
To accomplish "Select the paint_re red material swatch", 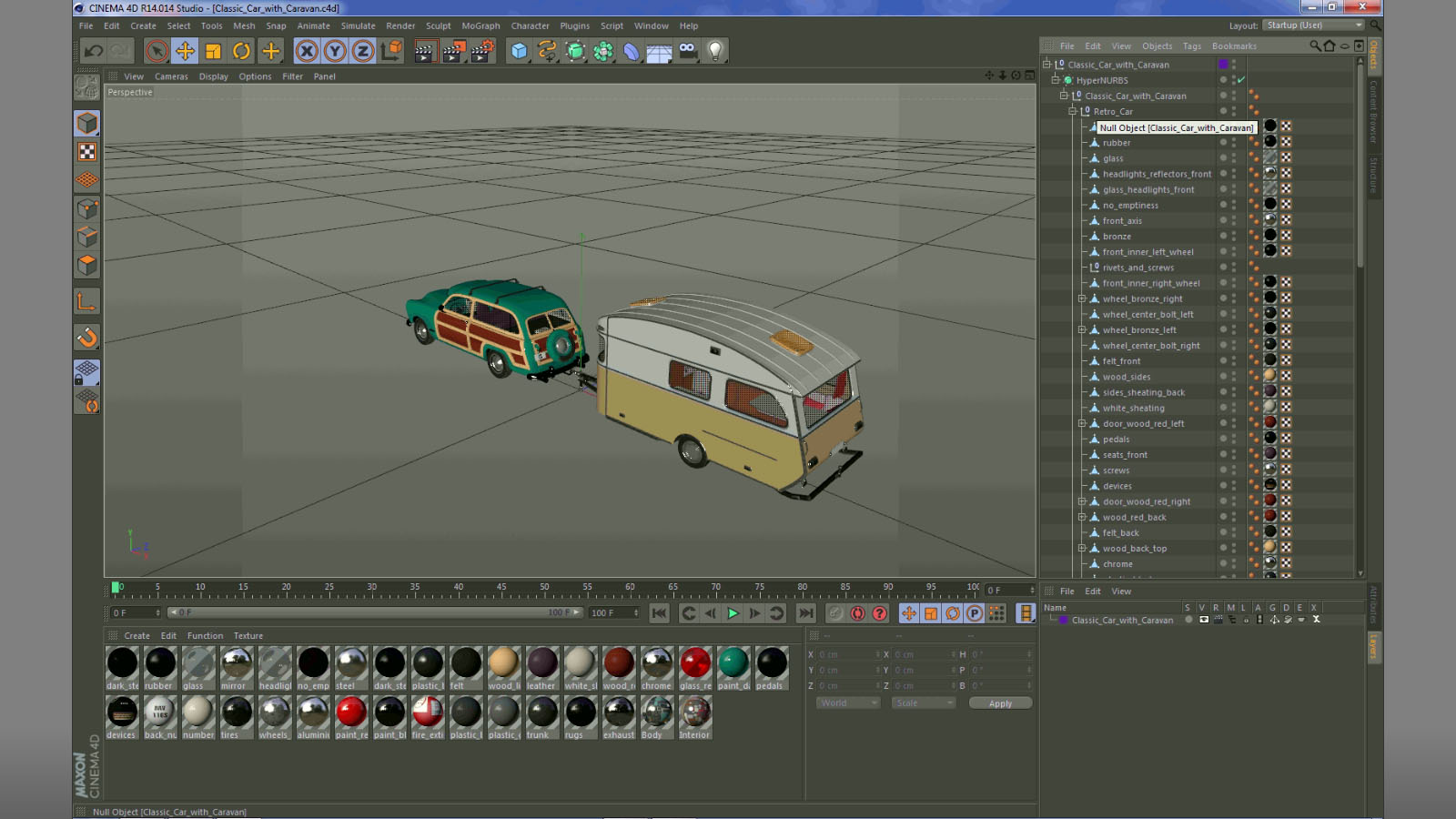I will 350,712.
